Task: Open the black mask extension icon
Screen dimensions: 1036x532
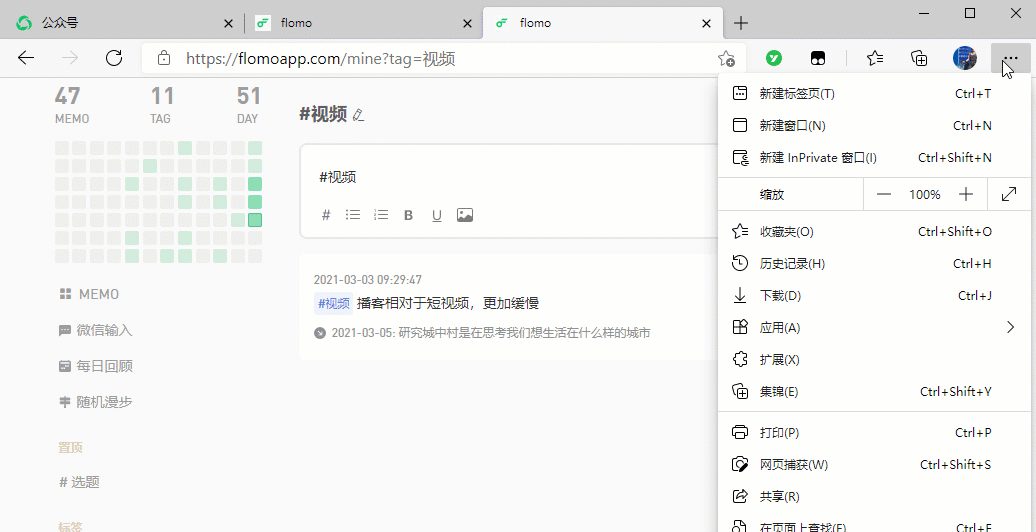Action: click(x=818, y=58)
